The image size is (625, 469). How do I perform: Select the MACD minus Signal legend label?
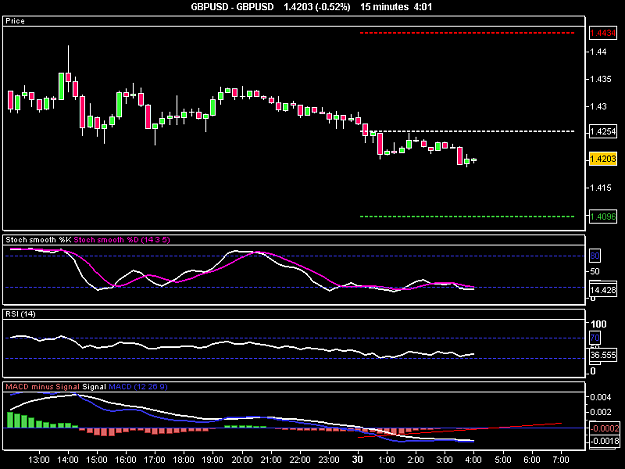(43, 387)
